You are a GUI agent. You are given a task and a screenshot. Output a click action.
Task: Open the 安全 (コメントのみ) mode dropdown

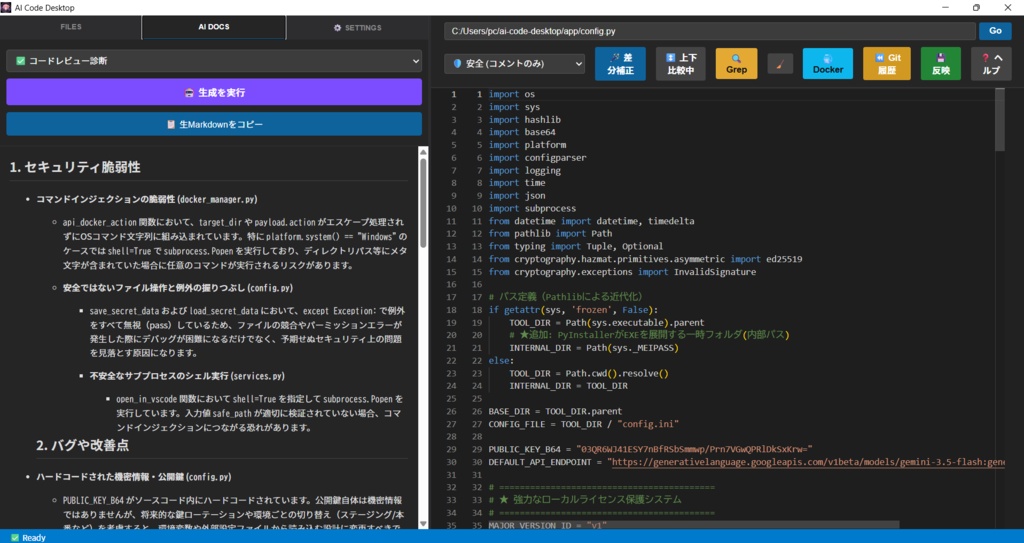click(515, 63)
